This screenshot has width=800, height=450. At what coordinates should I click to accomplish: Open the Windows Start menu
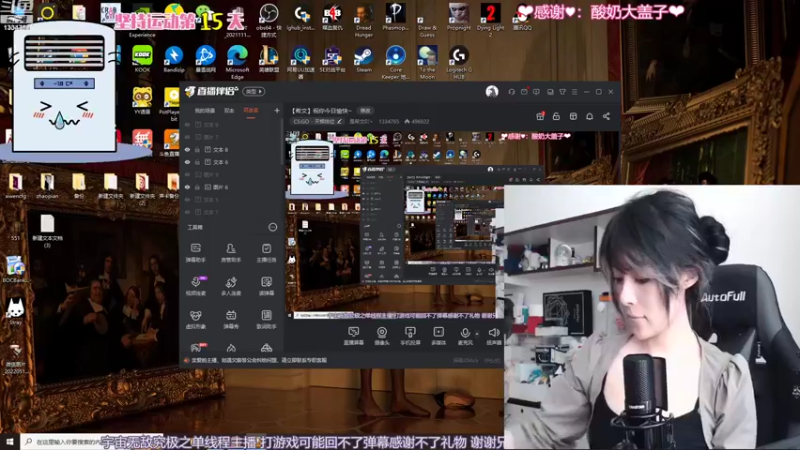10,441
